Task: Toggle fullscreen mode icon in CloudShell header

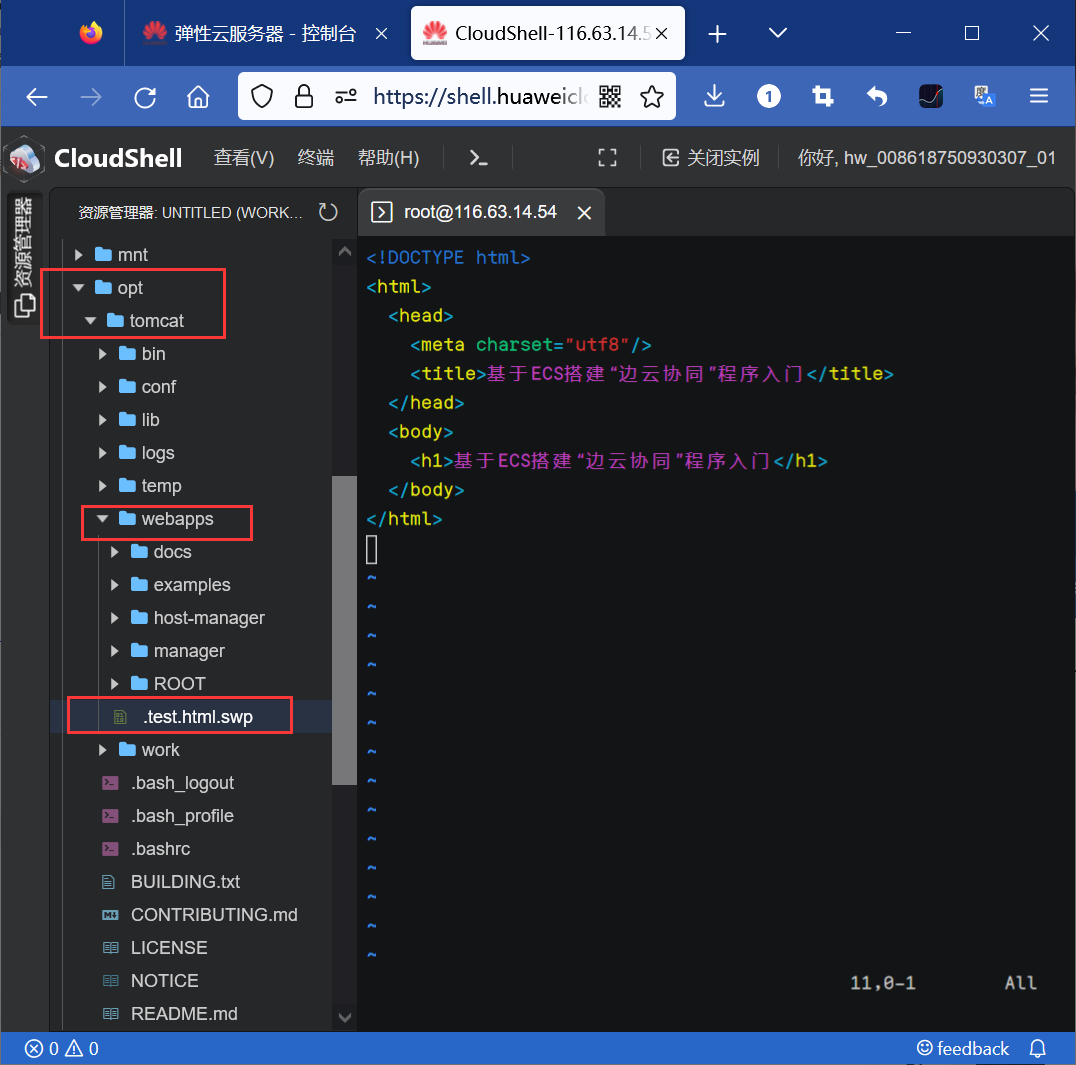Action: [x=607, y=157]
